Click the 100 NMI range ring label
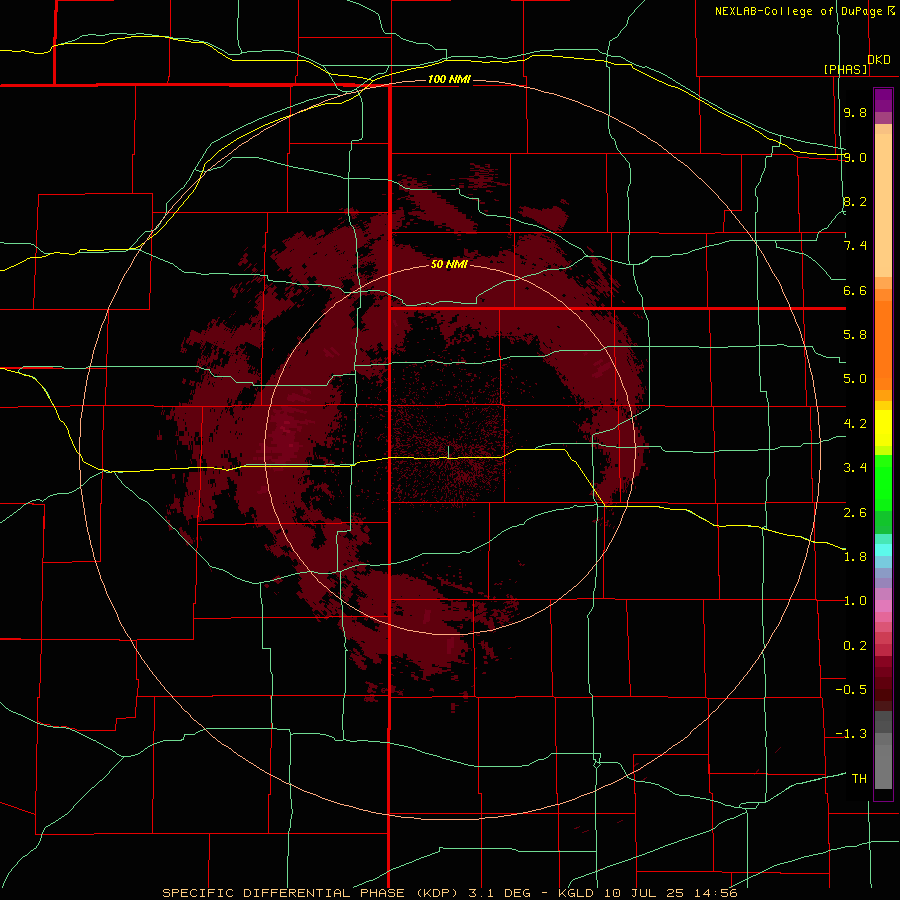The width and height of the screenshot is (900, 900). tap(449, 79)
